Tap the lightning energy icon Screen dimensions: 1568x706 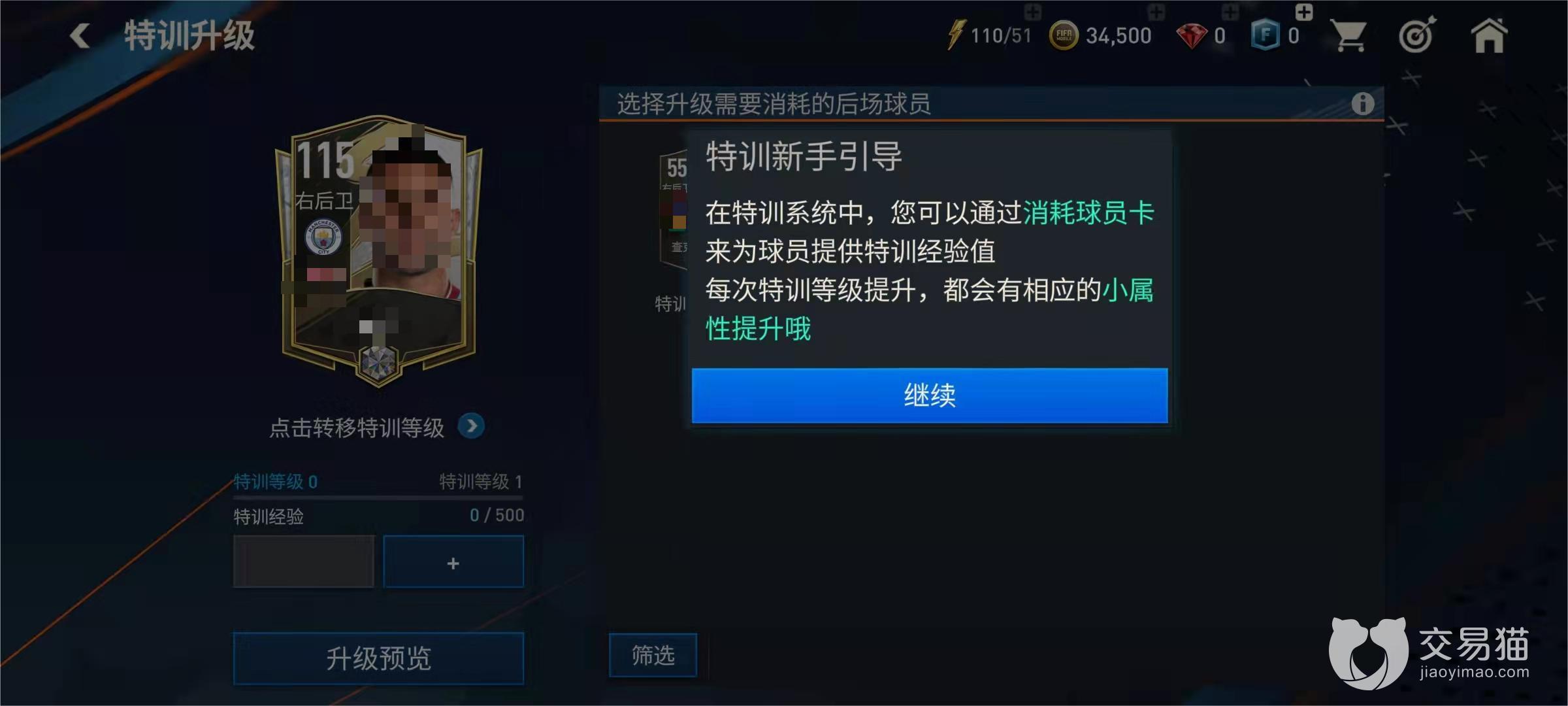[x=956, y=35]
